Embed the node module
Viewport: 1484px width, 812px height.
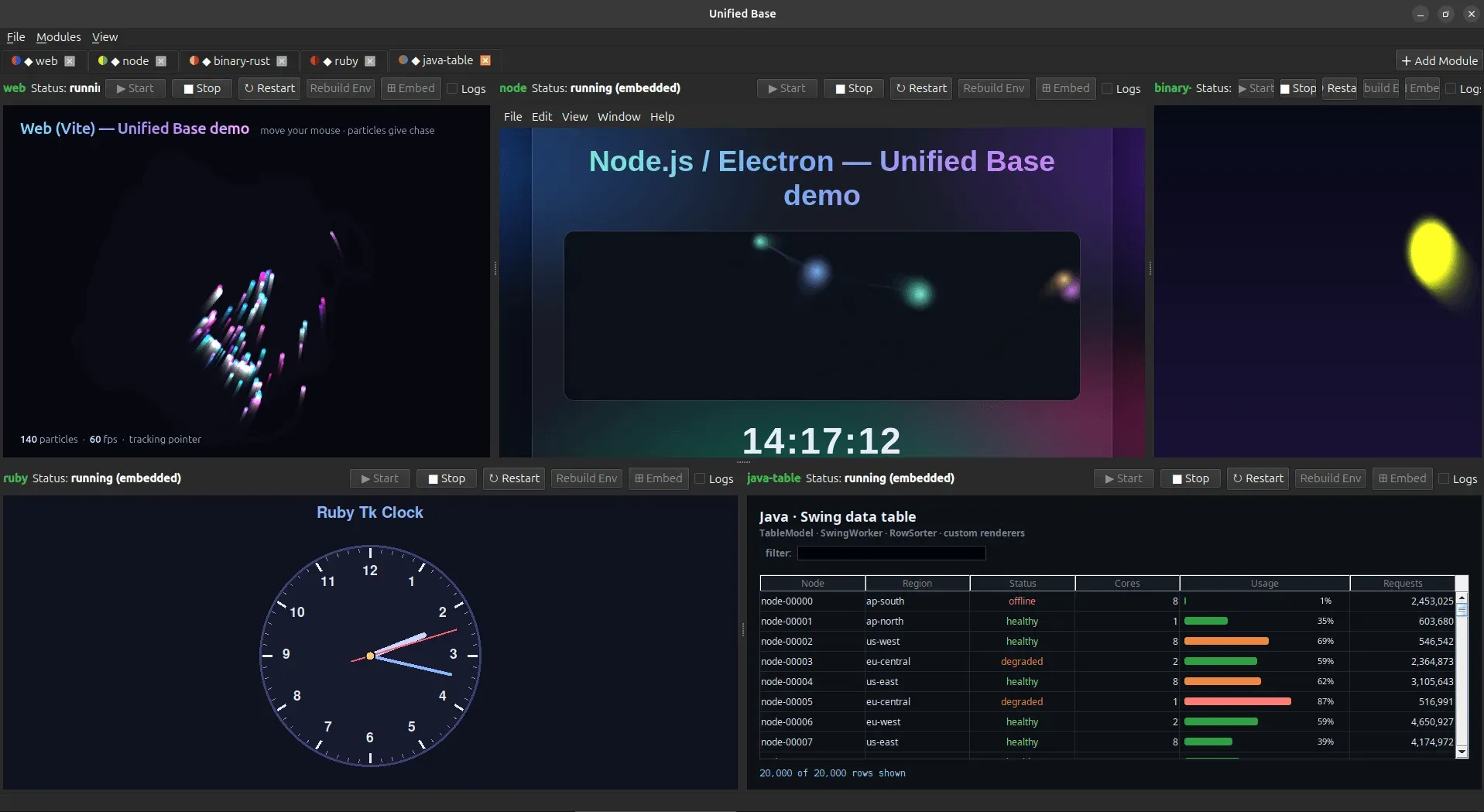click(x=1066, y=88)
